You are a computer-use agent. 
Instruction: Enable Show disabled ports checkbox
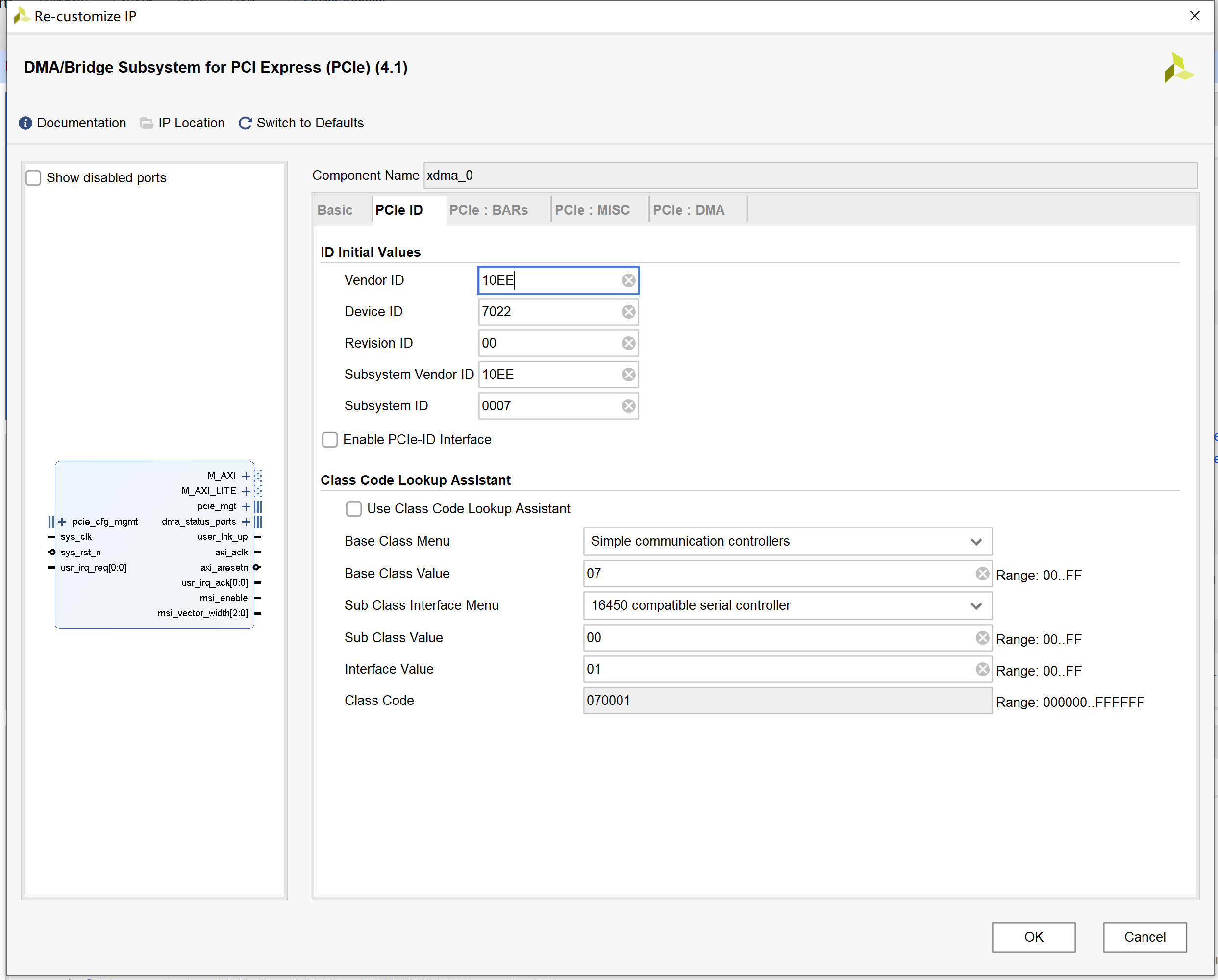pyautogui.click(x=34, y=178)
